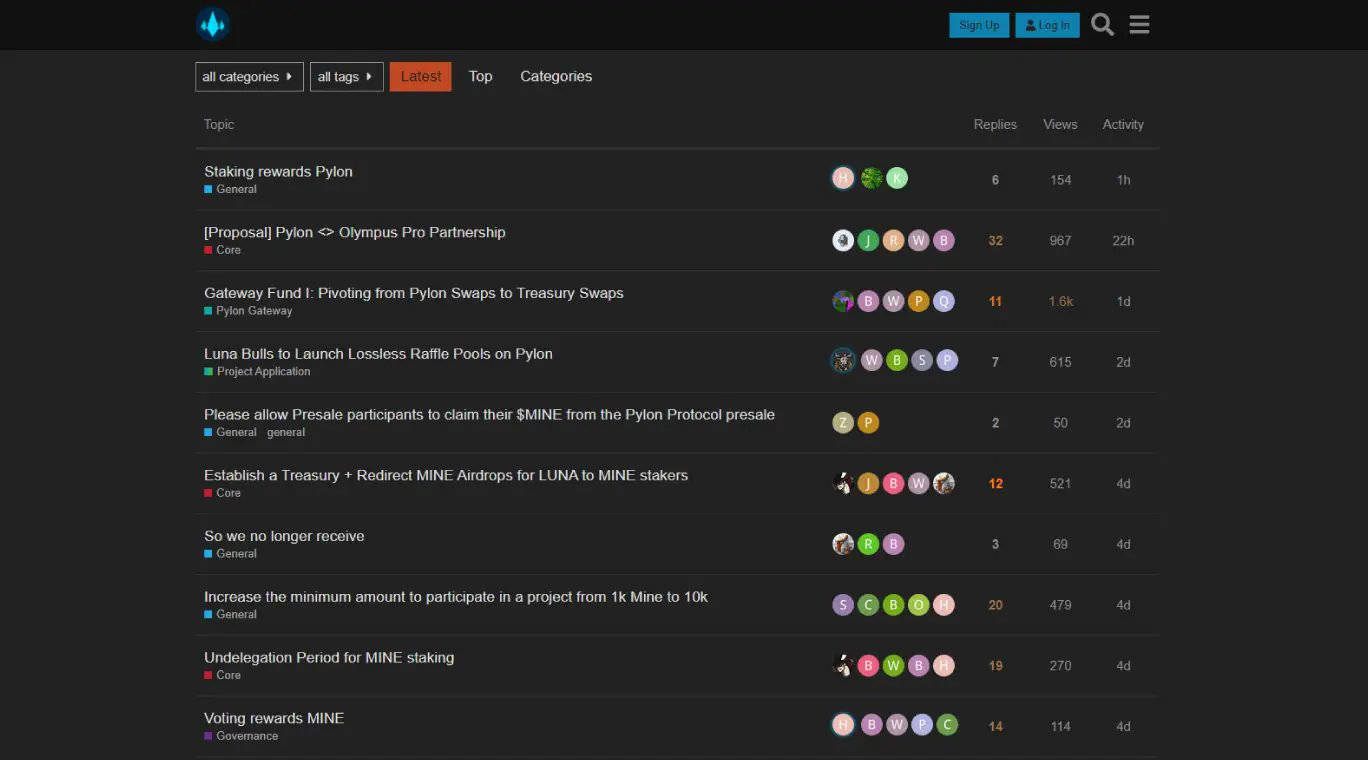Click avatar K in Staking rewards Pylon row

(897, 179)
